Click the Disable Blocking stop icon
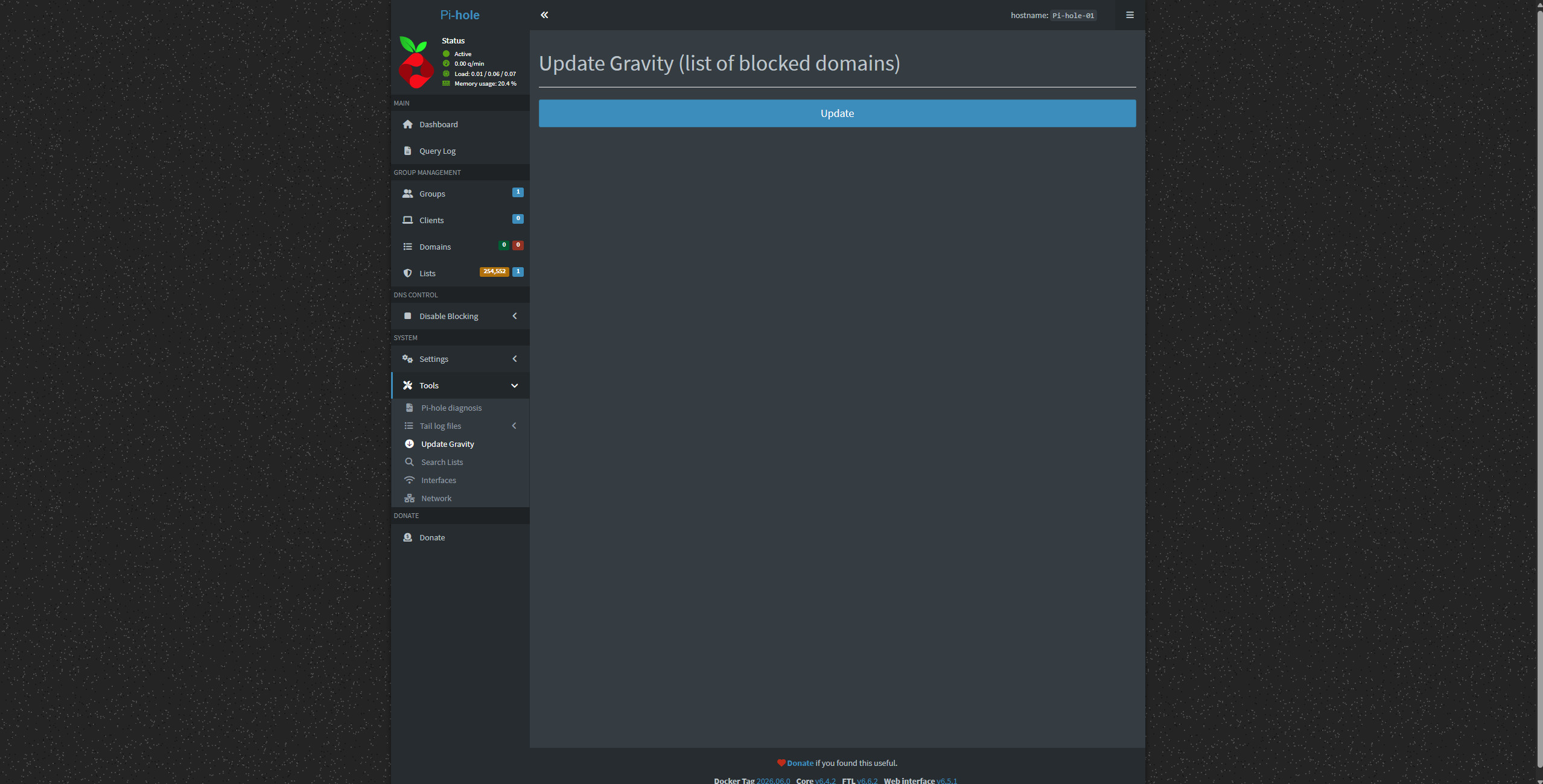1543x784 pixels. coord(408,316)
